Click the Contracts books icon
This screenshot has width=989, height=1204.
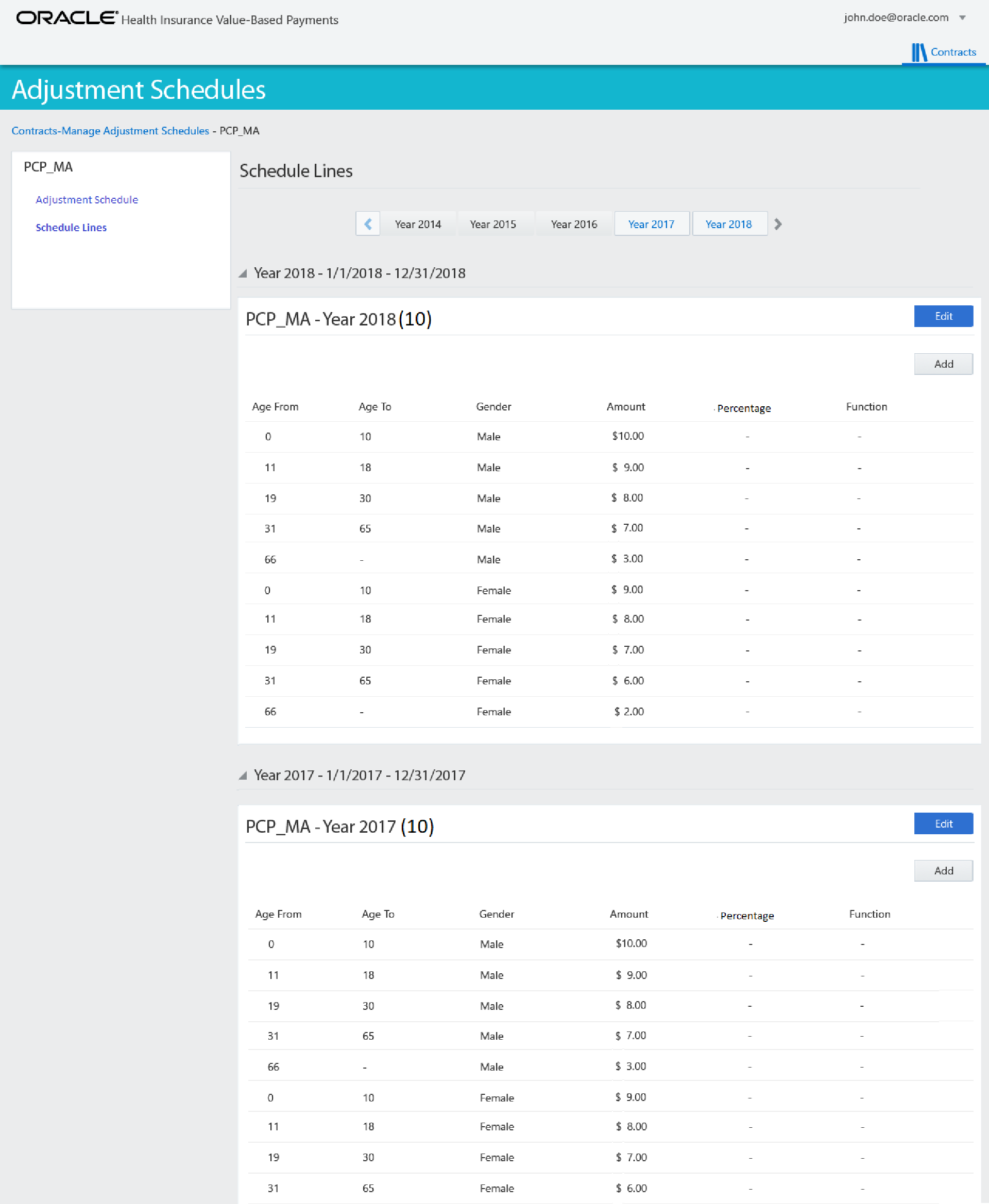918,53
